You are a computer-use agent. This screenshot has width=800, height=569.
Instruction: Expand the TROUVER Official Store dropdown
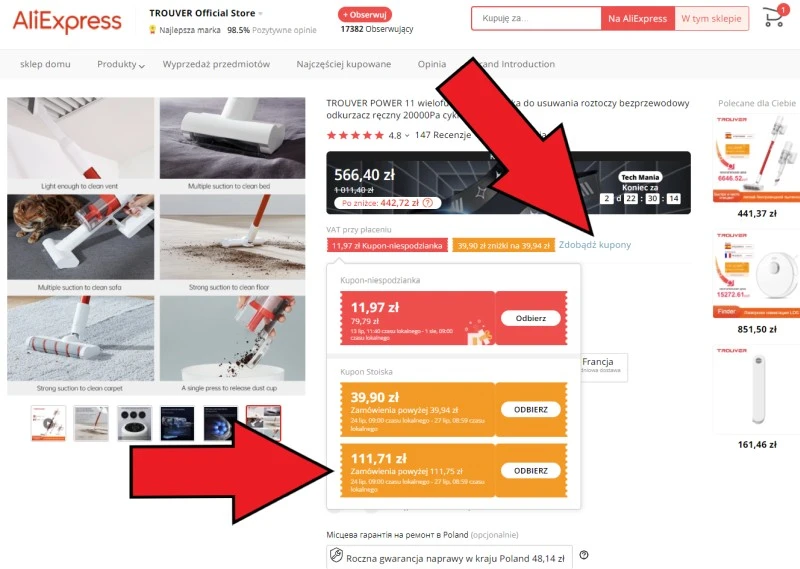click(x=261, y=14)
